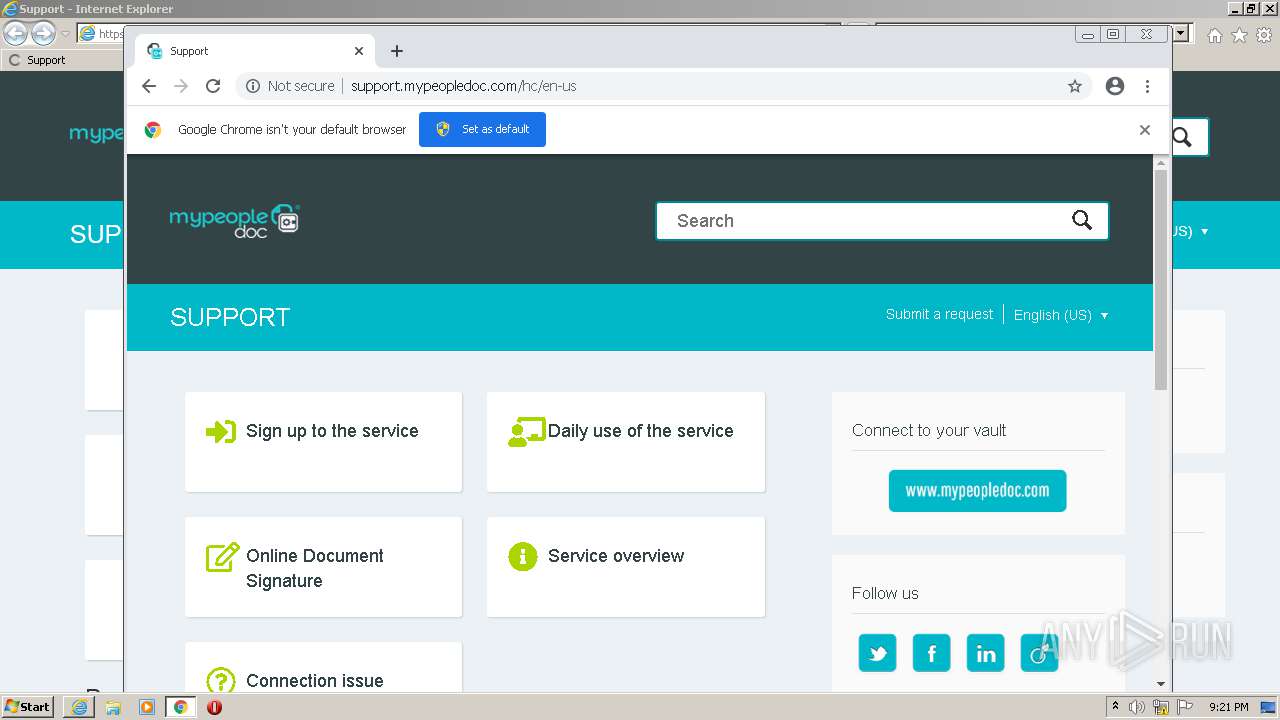Open Internet Explorer home icon
Viewport: 1280px width, 720px height.
pyautogui.click(x=1215, y=35)
